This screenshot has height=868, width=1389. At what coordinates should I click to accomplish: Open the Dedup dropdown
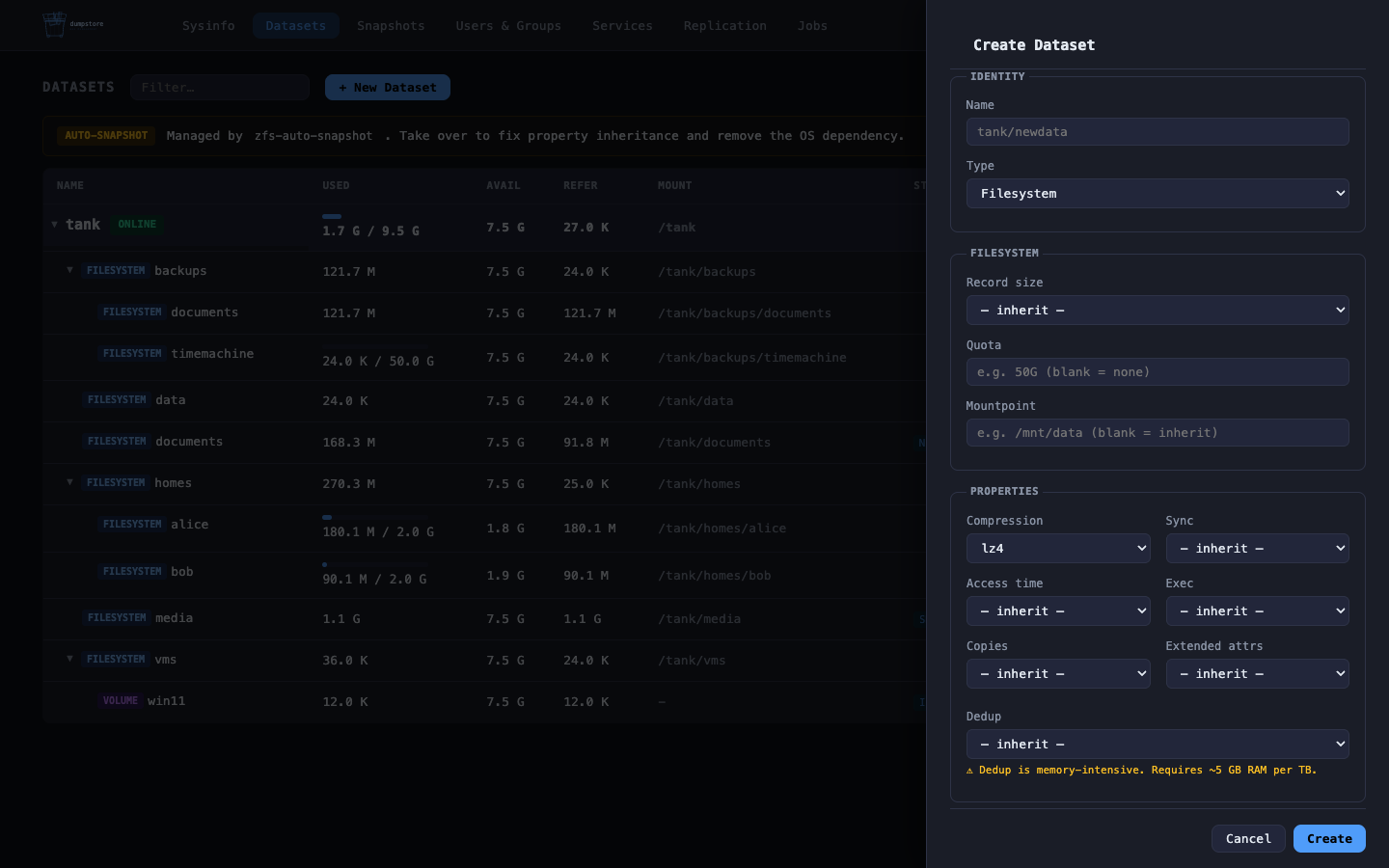click(1157, 744)
